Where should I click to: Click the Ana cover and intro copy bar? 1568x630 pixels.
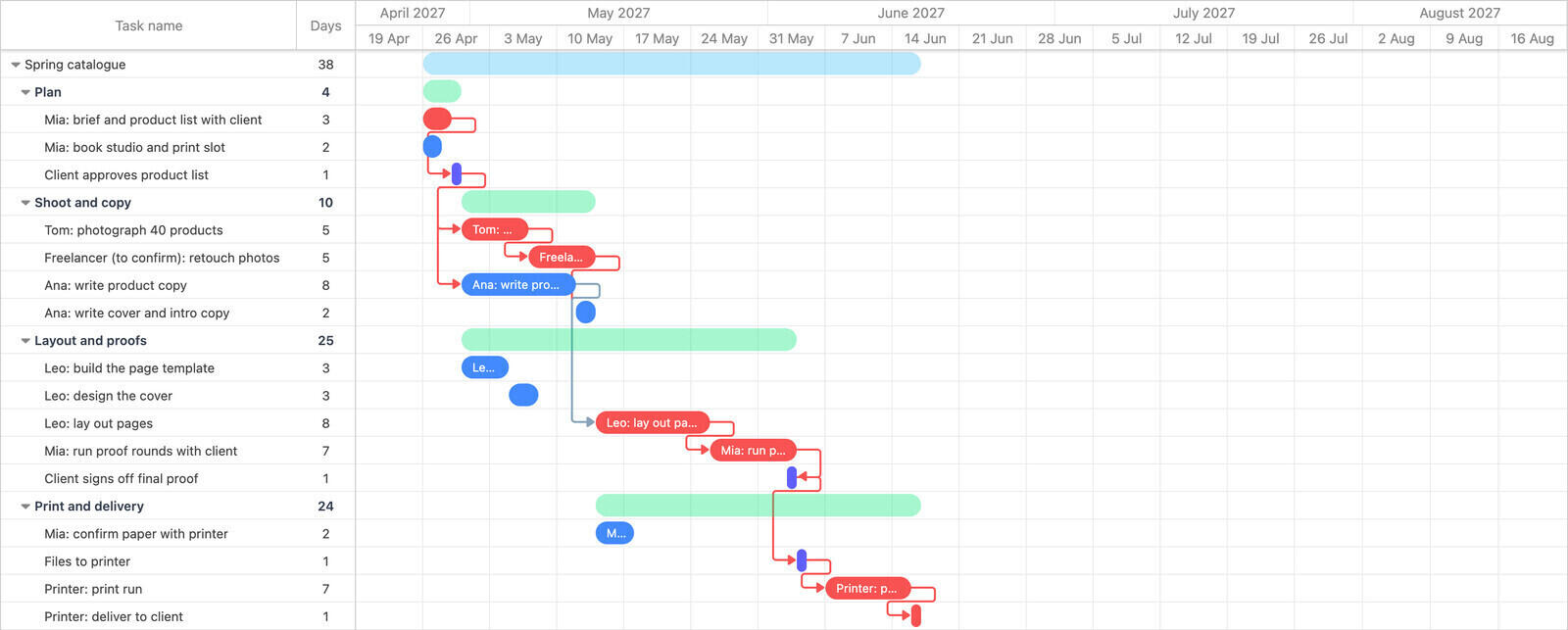(x=586, y=313)
